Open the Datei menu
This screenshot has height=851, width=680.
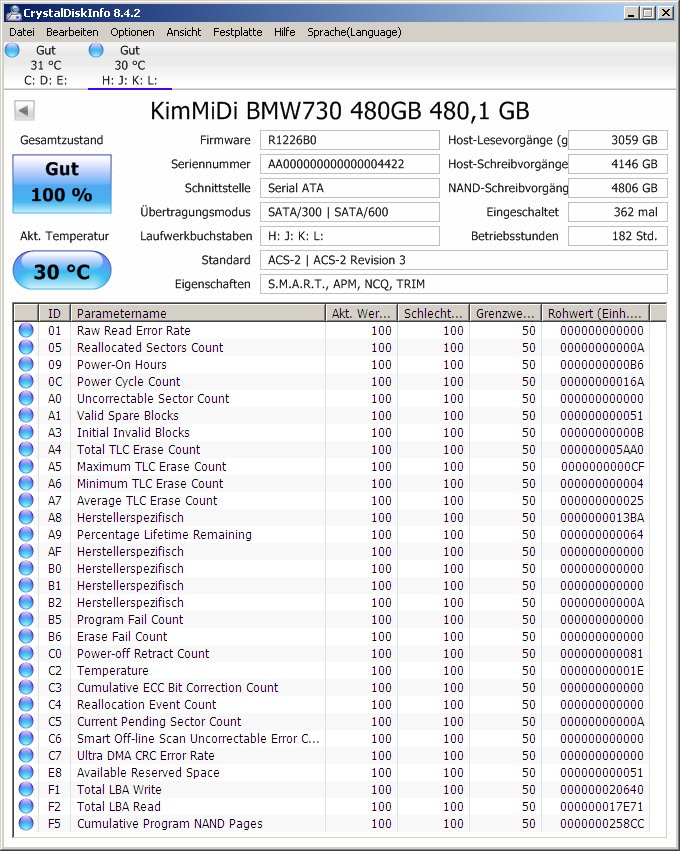tap(22, 32)
